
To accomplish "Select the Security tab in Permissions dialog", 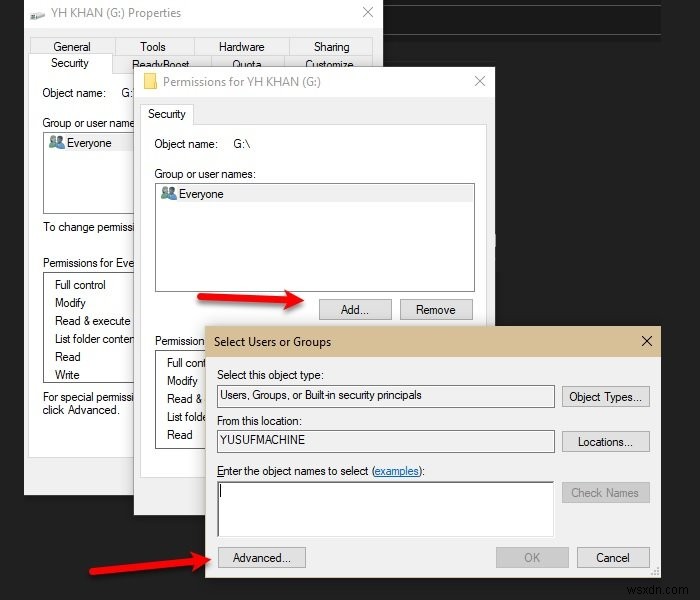I will coord(167,114).
